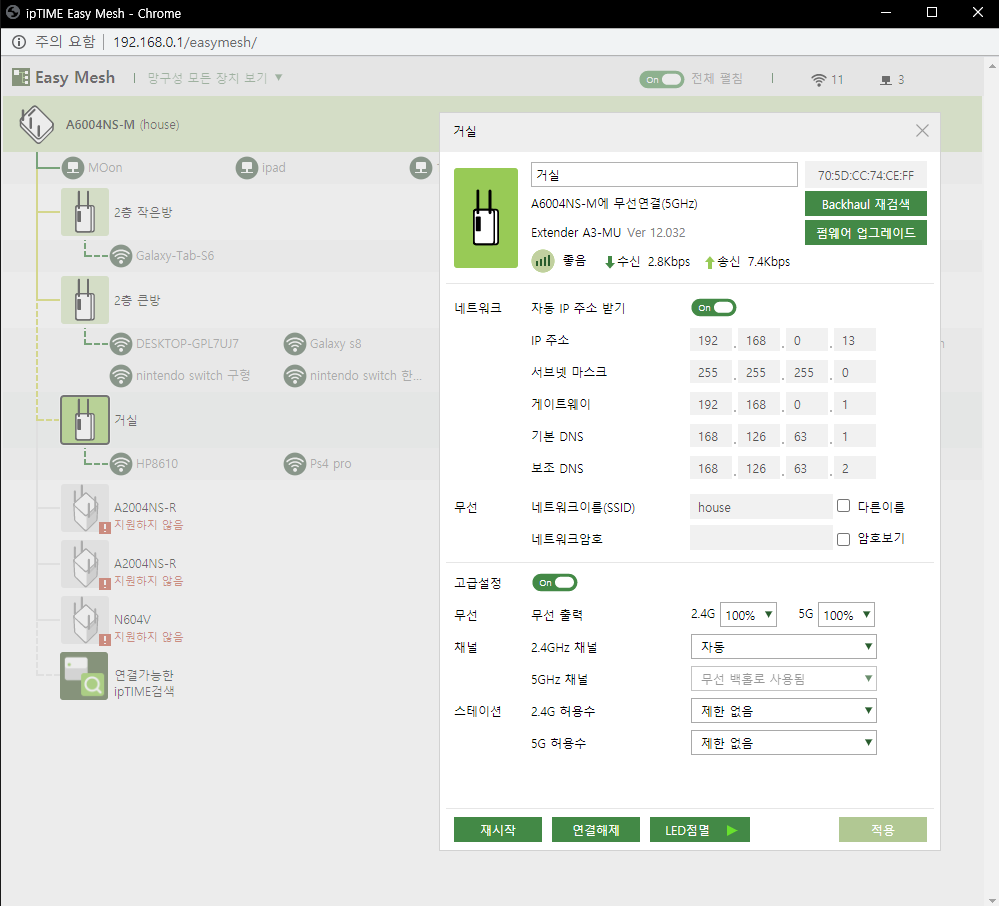The image size is (999, 906).
Task: Click the nintendo switch 한... wifi icon
Action: (x=295, y=375)
